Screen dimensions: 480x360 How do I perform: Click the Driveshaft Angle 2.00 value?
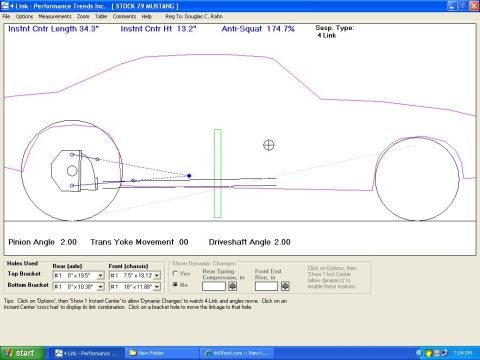pyautogui.click(x=249, y=242)
